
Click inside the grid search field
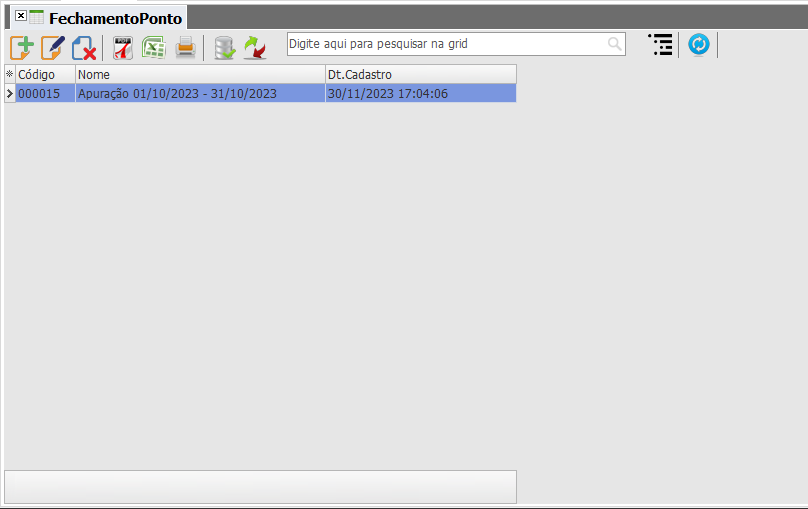pyautogui.click(x=446, y=44)
